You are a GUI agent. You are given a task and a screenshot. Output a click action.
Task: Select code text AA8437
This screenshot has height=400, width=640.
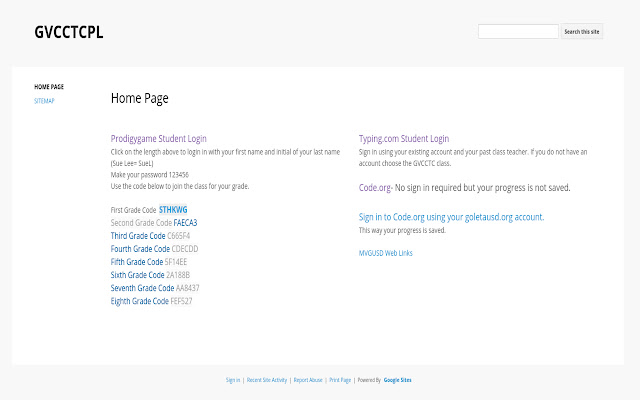click(x=188, y=288)
